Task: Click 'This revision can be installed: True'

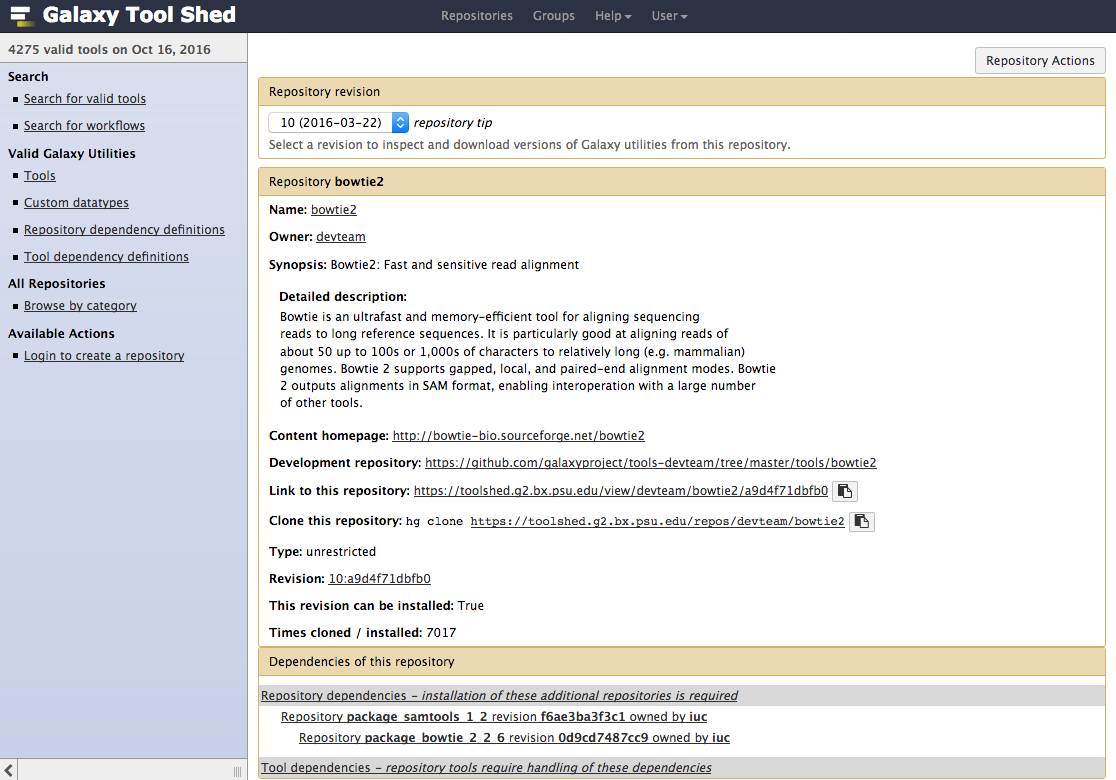Action: 376,606
